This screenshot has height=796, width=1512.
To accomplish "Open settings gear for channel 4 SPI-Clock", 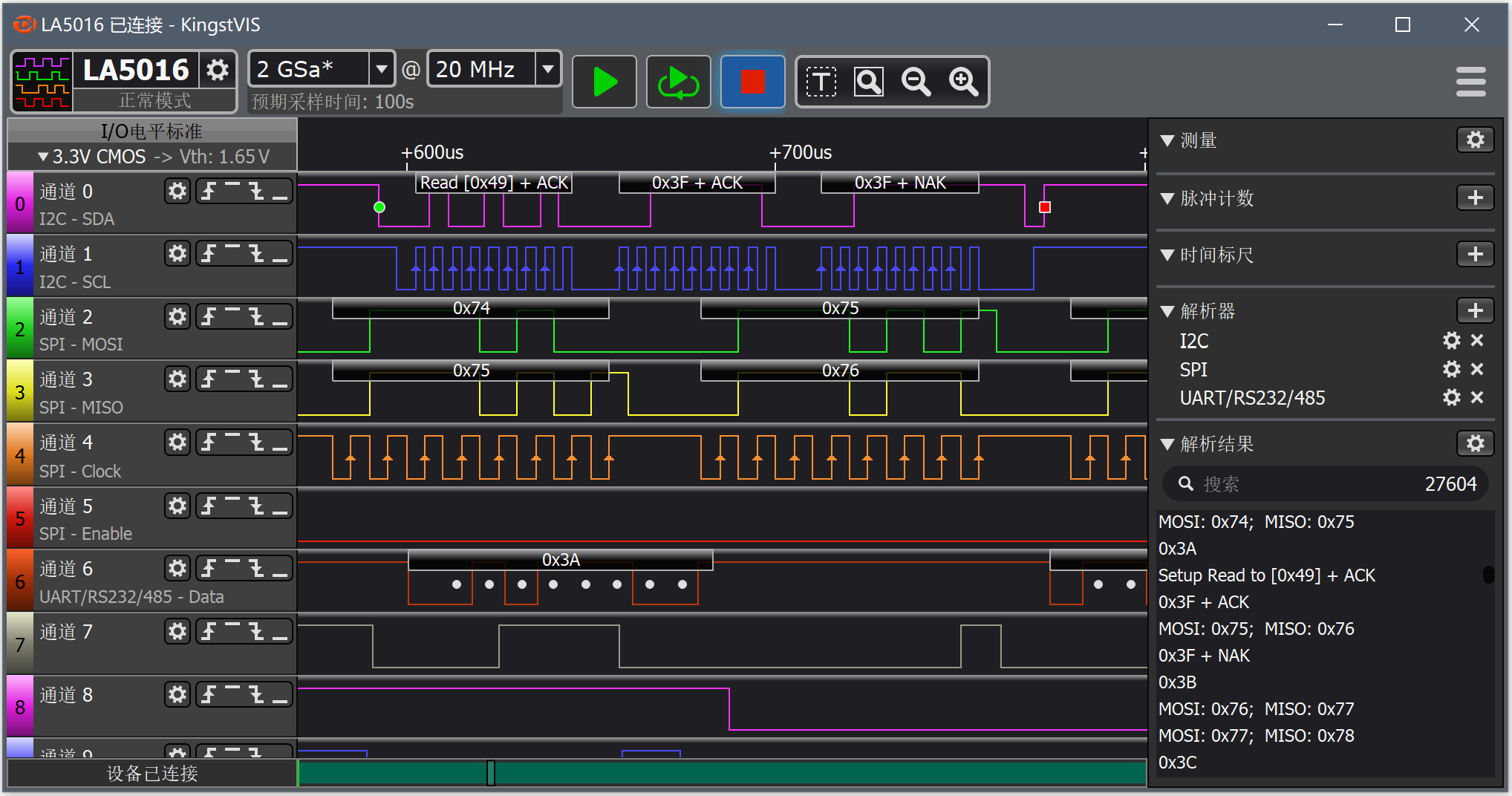I will point(177,443).
